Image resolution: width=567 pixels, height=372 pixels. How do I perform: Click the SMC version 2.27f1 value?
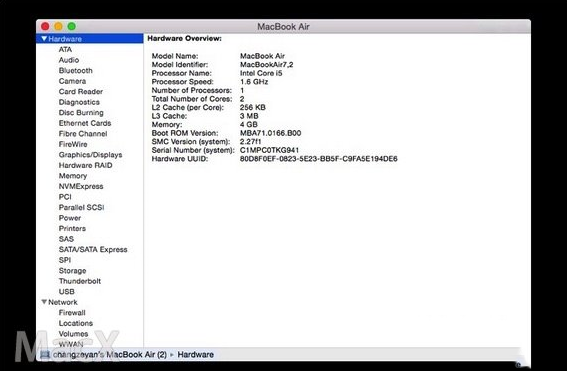click(x=250, y=142)
